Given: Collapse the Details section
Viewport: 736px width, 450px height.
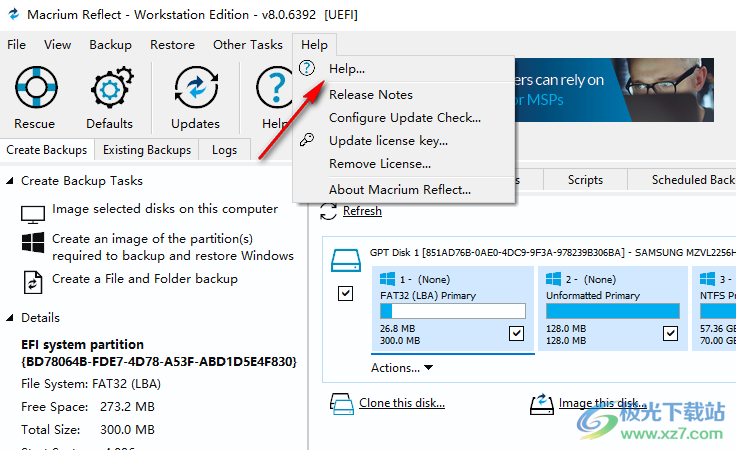Looking at the screenshot, I should click(x=9, y=318).
